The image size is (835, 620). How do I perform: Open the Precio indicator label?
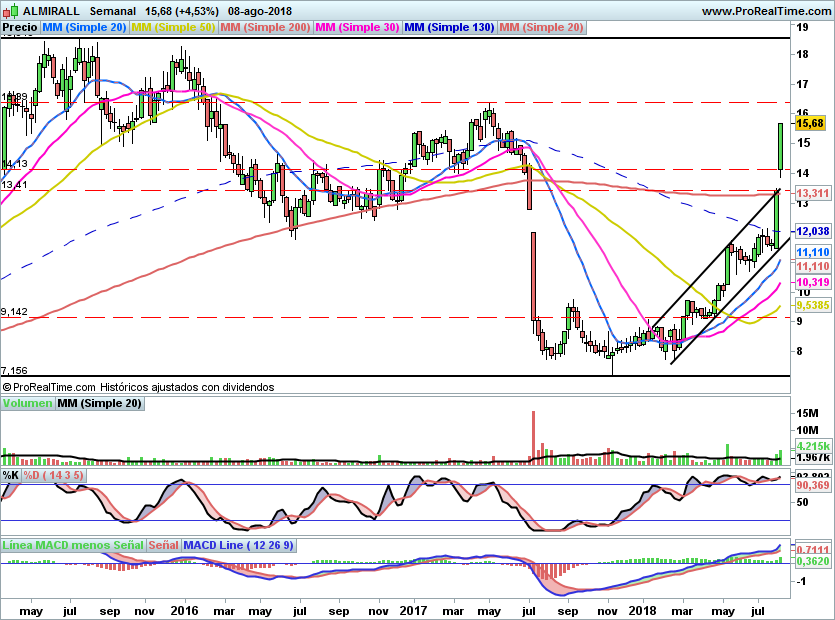click(x=20, y=28)
